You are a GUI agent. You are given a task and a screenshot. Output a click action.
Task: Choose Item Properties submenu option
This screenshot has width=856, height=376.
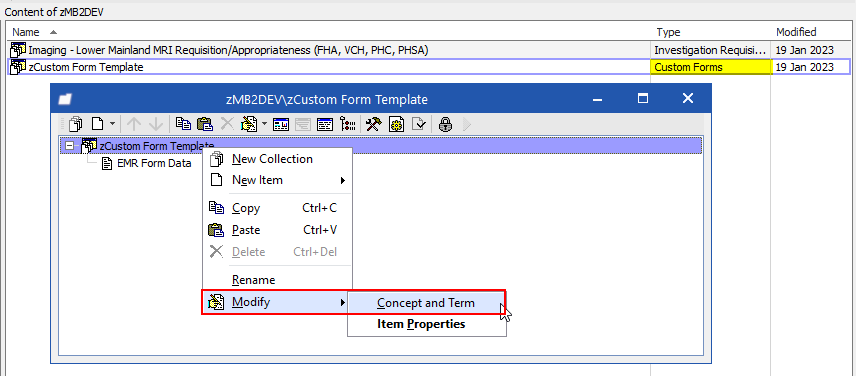coord(426,324)
